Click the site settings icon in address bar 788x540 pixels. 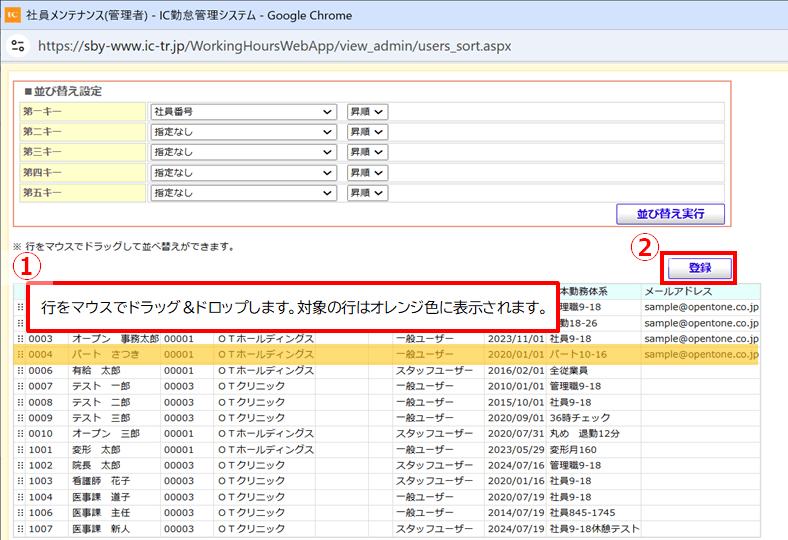tap(18, 46)
